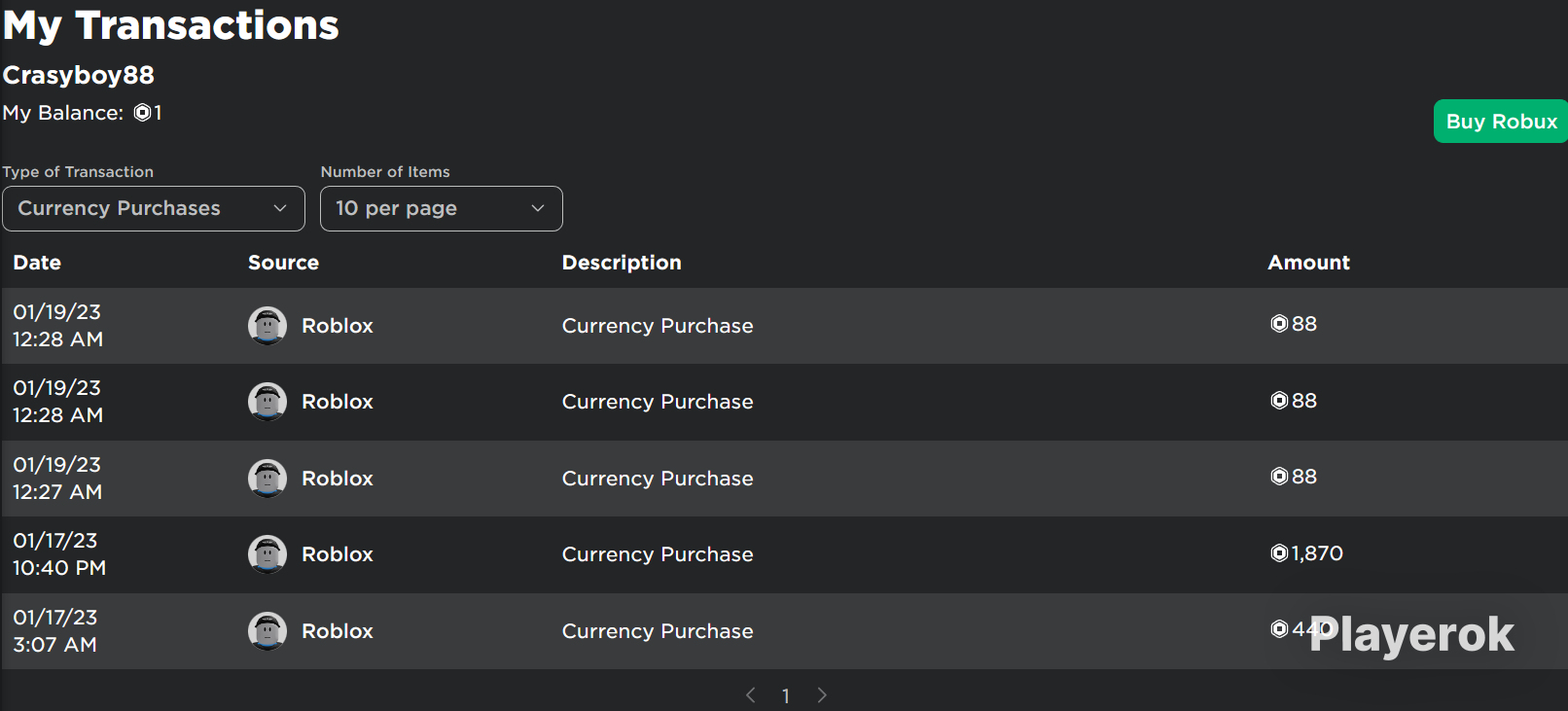Select page number 1 in pagination
Screen dimensions: 1568x711
786,695
